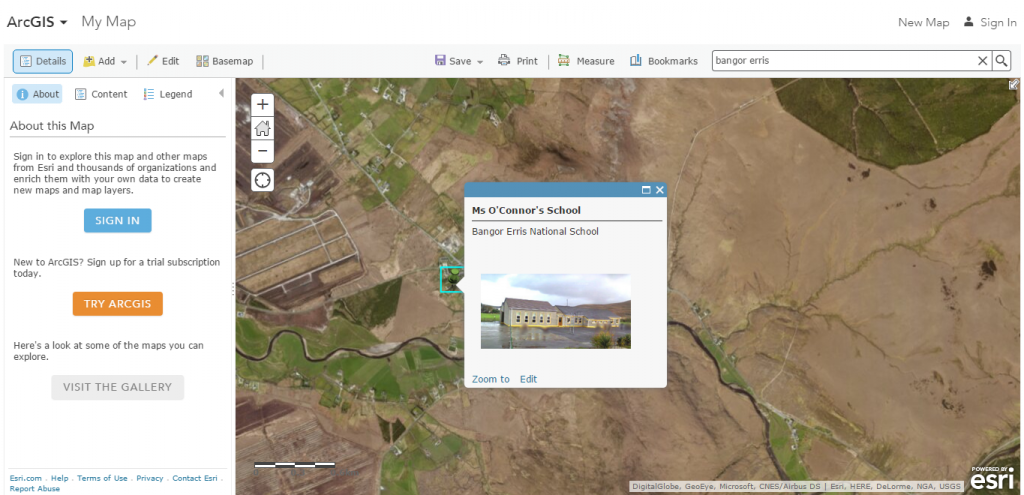This screenshot has height=495, width=1024.
Task: Click VISIT THE GALLERY button
Action: point(118,387)
